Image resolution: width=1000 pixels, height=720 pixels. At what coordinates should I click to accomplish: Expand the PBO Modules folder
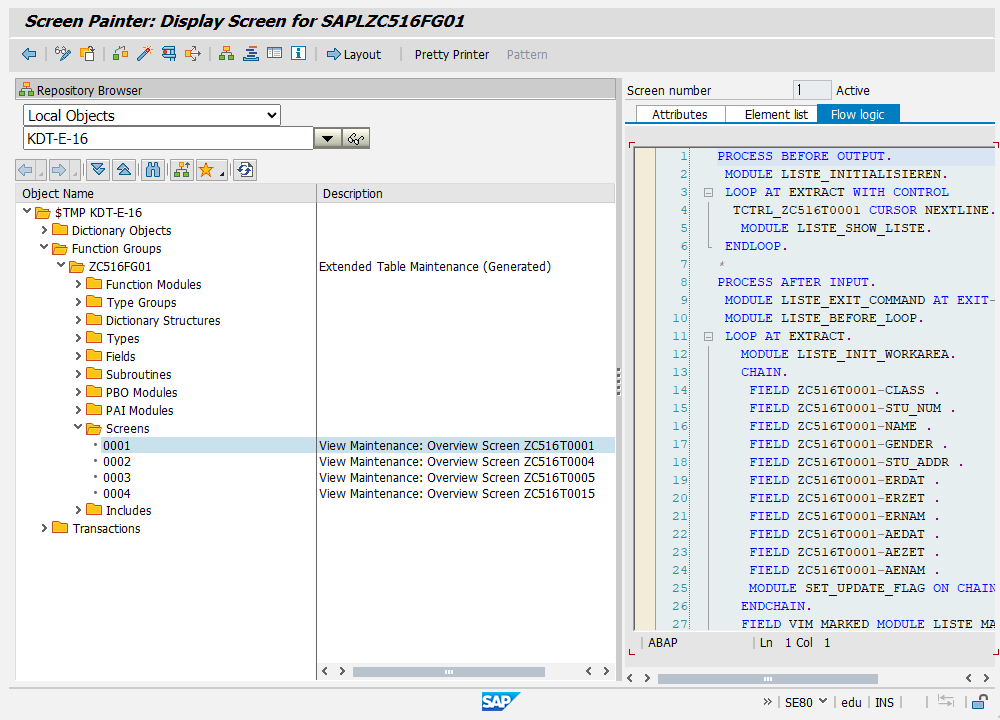pyautogui.click(x=78, y=392)
